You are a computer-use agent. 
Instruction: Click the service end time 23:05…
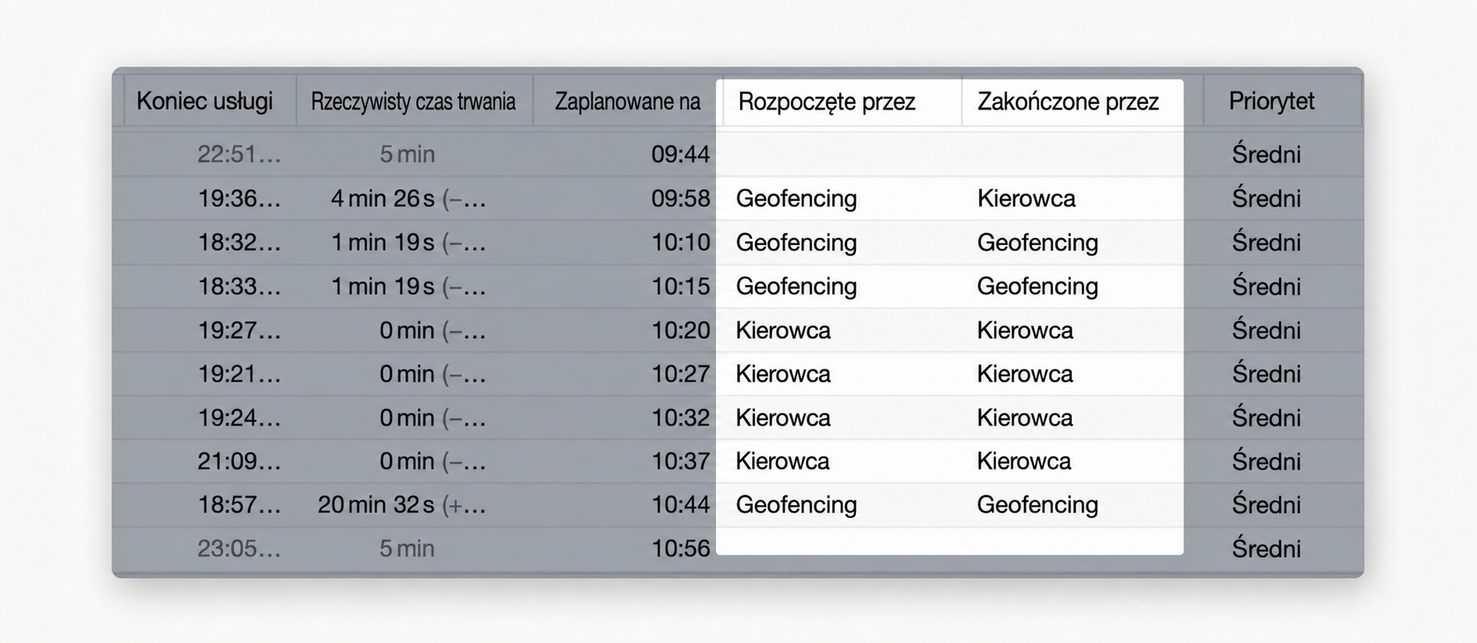coord(239,549)
